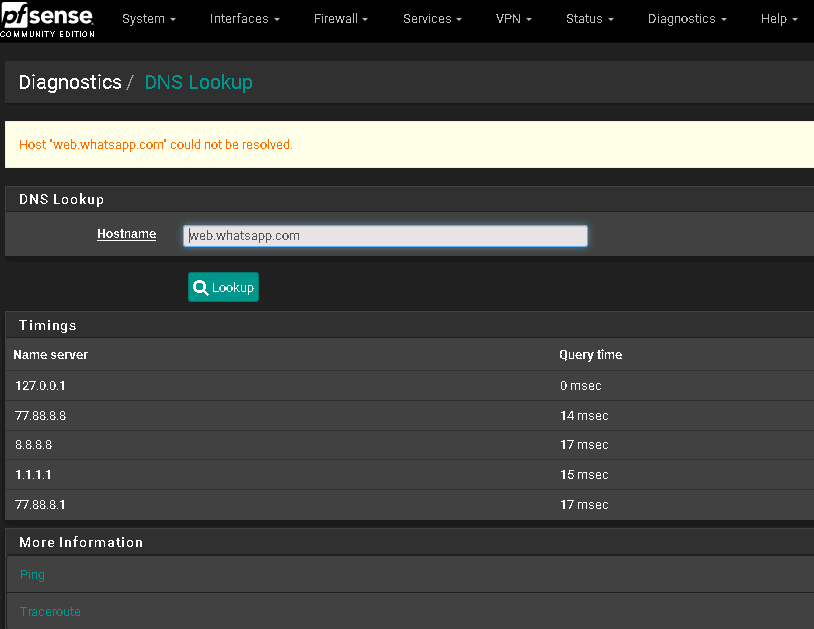This screenshot has width=814, height=629.
Task: Click the DNS Lookup breadcrumb link
Action: (198, 83)
